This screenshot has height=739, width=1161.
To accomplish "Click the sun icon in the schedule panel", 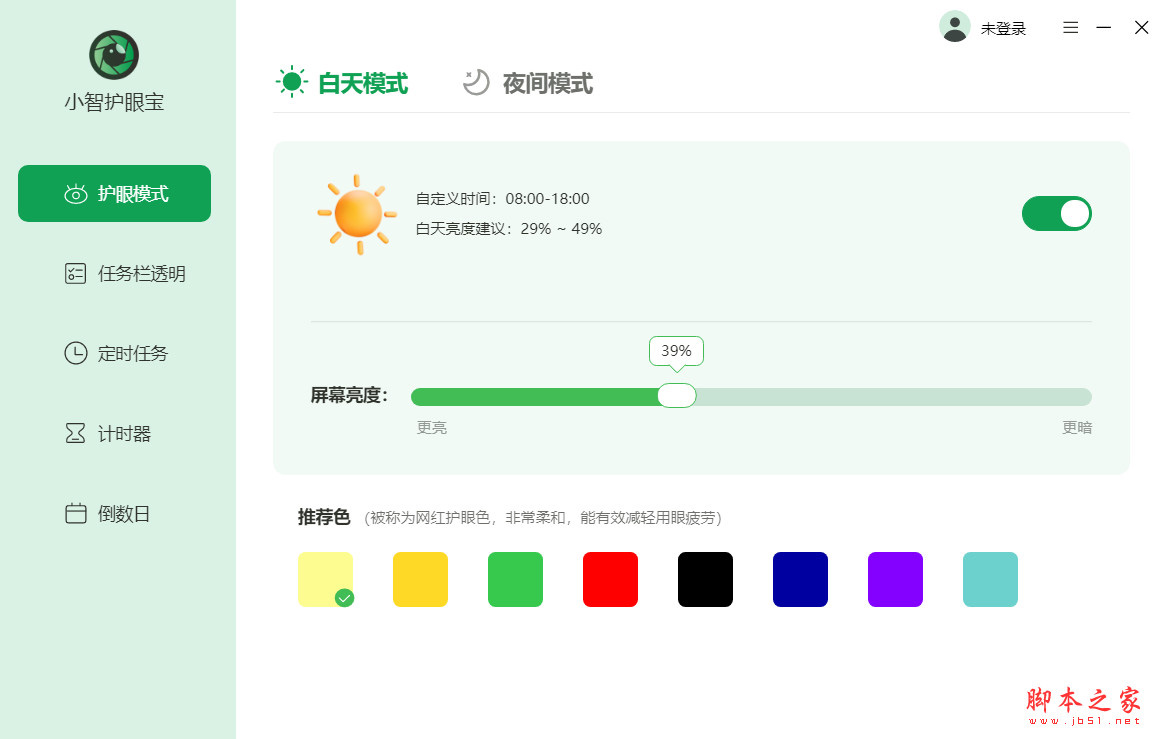I will pos(356,213).
